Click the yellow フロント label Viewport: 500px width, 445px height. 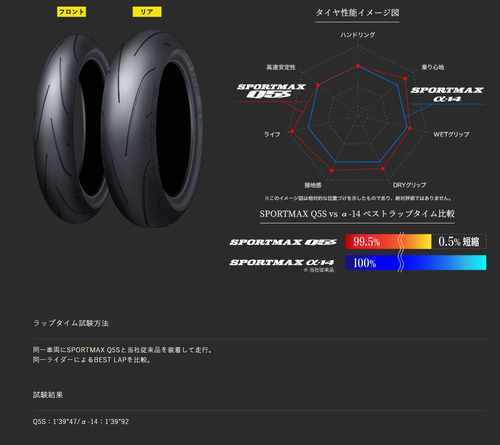71,12
